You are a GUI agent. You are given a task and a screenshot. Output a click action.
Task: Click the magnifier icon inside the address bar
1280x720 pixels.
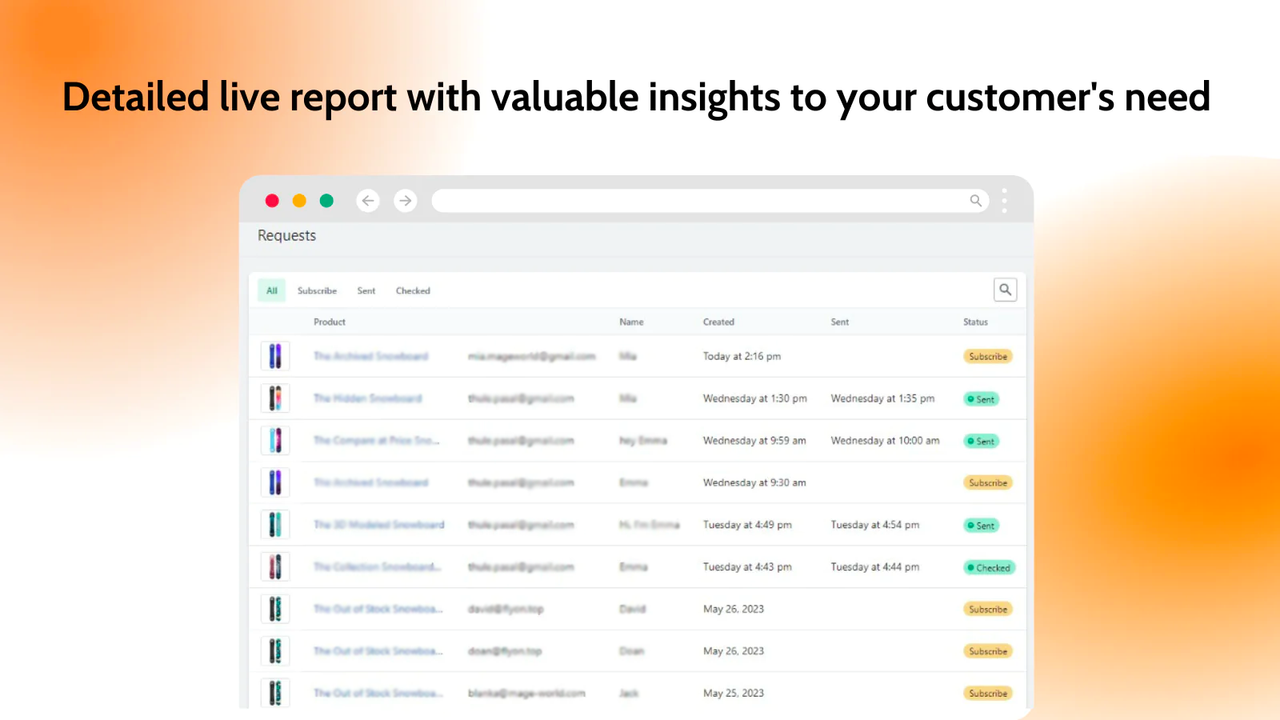(975, 200)
